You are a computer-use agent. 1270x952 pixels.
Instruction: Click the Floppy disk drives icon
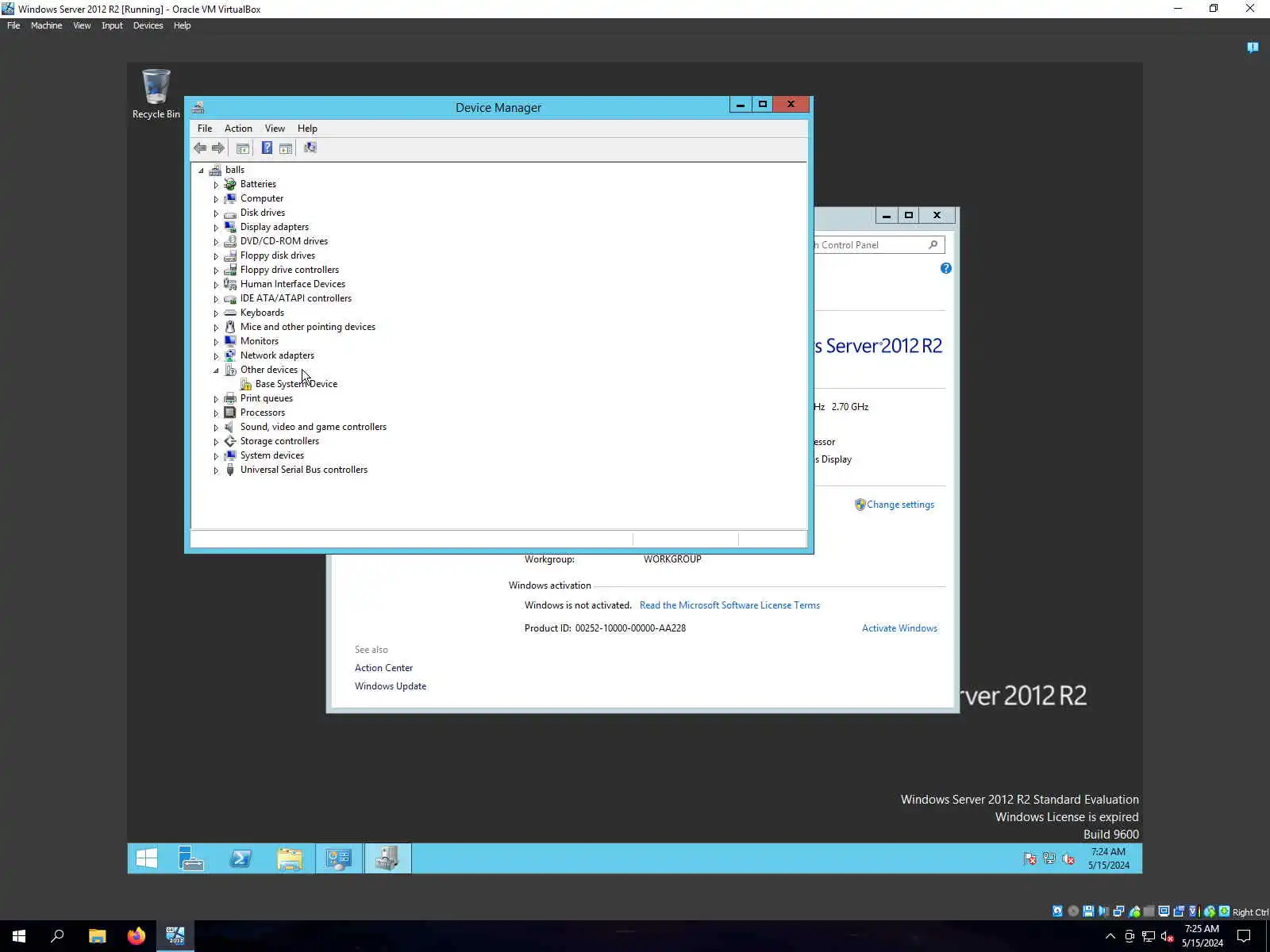230,255
